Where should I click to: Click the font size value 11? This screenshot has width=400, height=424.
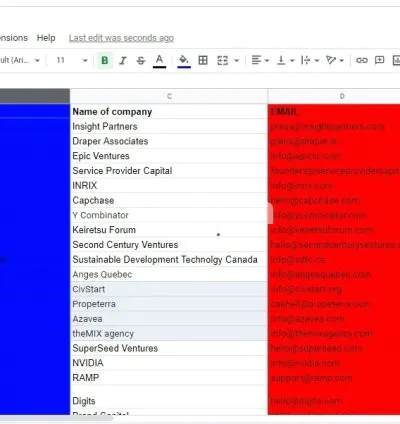coord(60,60)
